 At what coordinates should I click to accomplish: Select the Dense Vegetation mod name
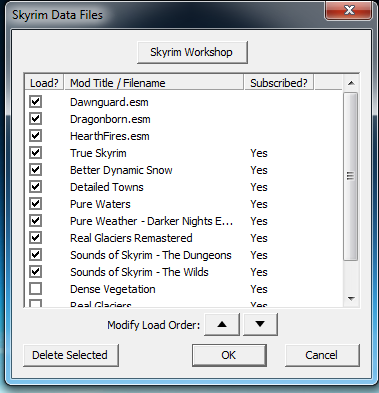113,289
